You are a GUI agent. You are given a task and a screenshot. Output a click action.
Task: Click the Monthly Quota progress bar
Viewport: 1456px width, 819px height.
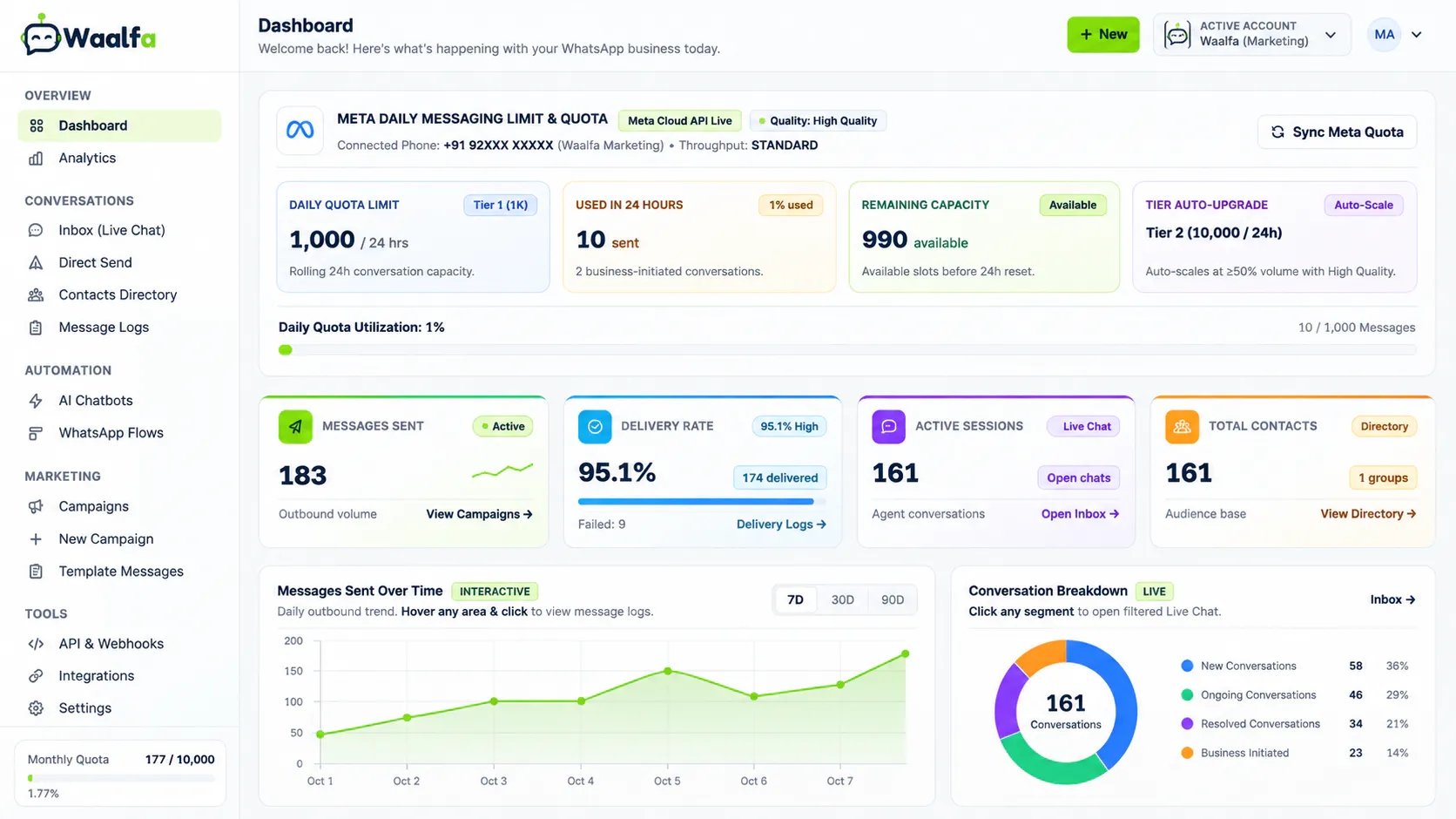pos(120,778)
